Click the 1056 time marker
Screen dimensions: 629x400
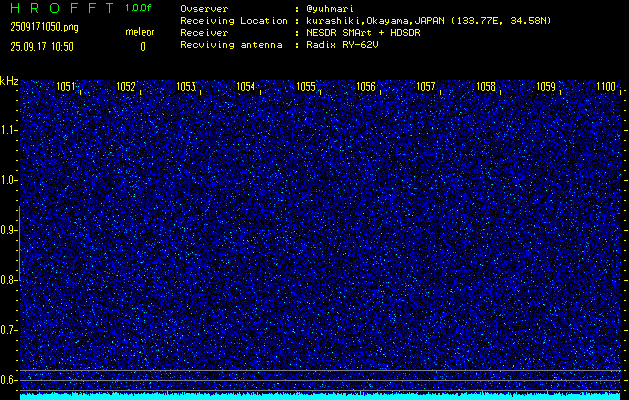click(x=366, y=87)
